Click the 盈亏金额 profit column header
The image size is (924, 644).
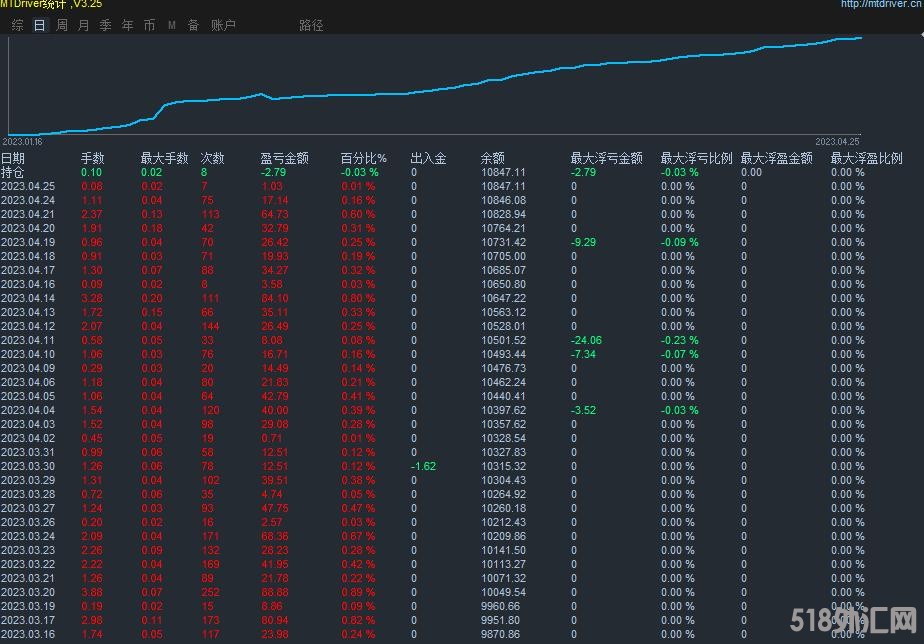click(x=284, y=158)
